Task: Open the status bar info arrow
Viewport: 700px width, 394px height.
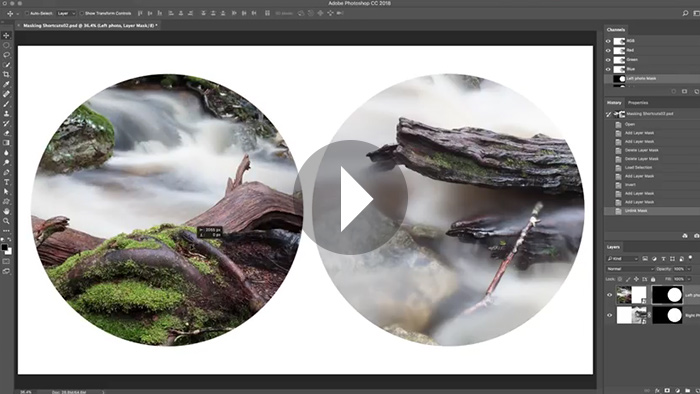Action: 103,392
